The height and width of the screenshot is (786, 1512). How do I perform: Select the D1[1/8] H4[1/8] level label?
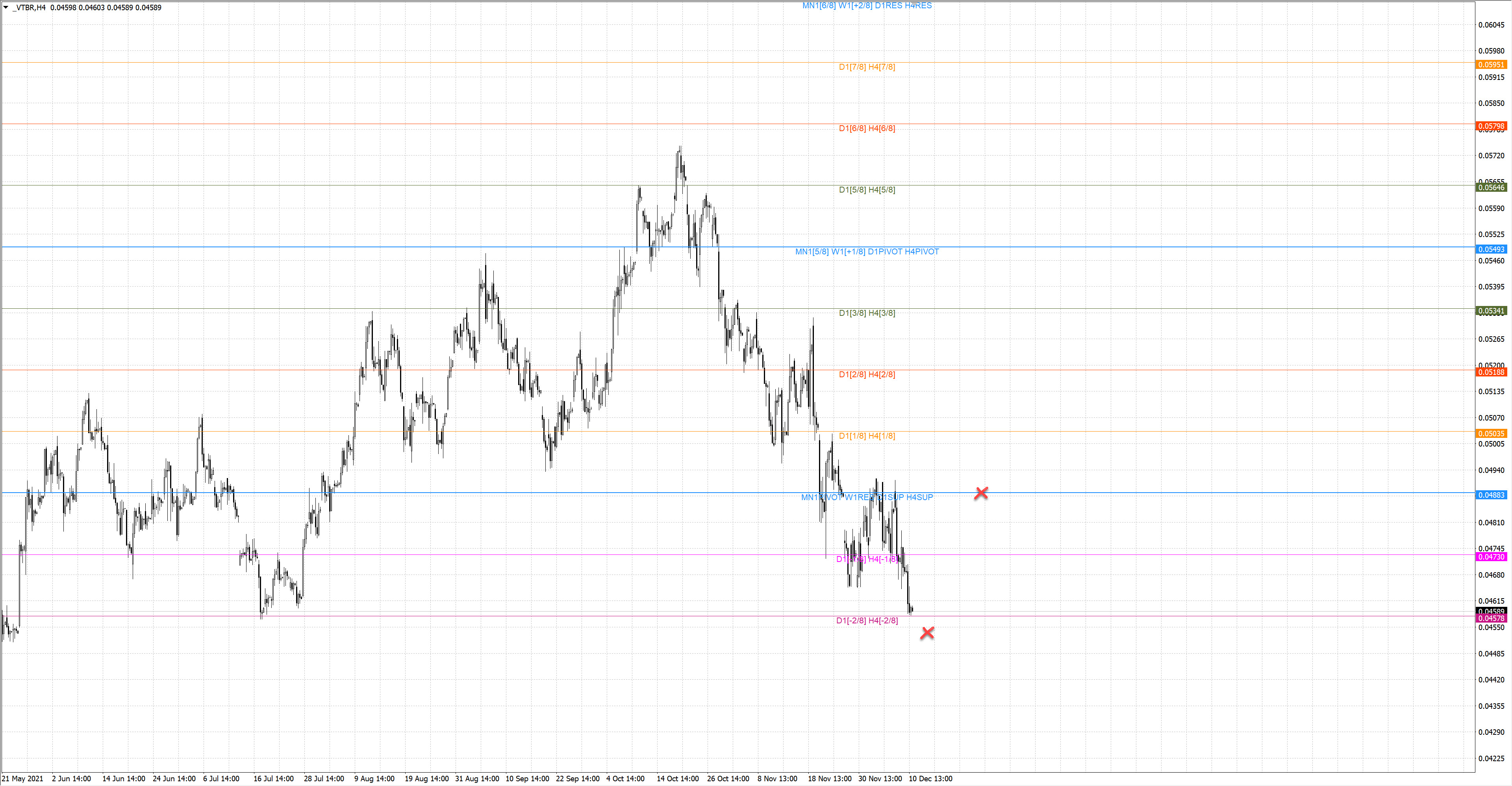(867, 436)
